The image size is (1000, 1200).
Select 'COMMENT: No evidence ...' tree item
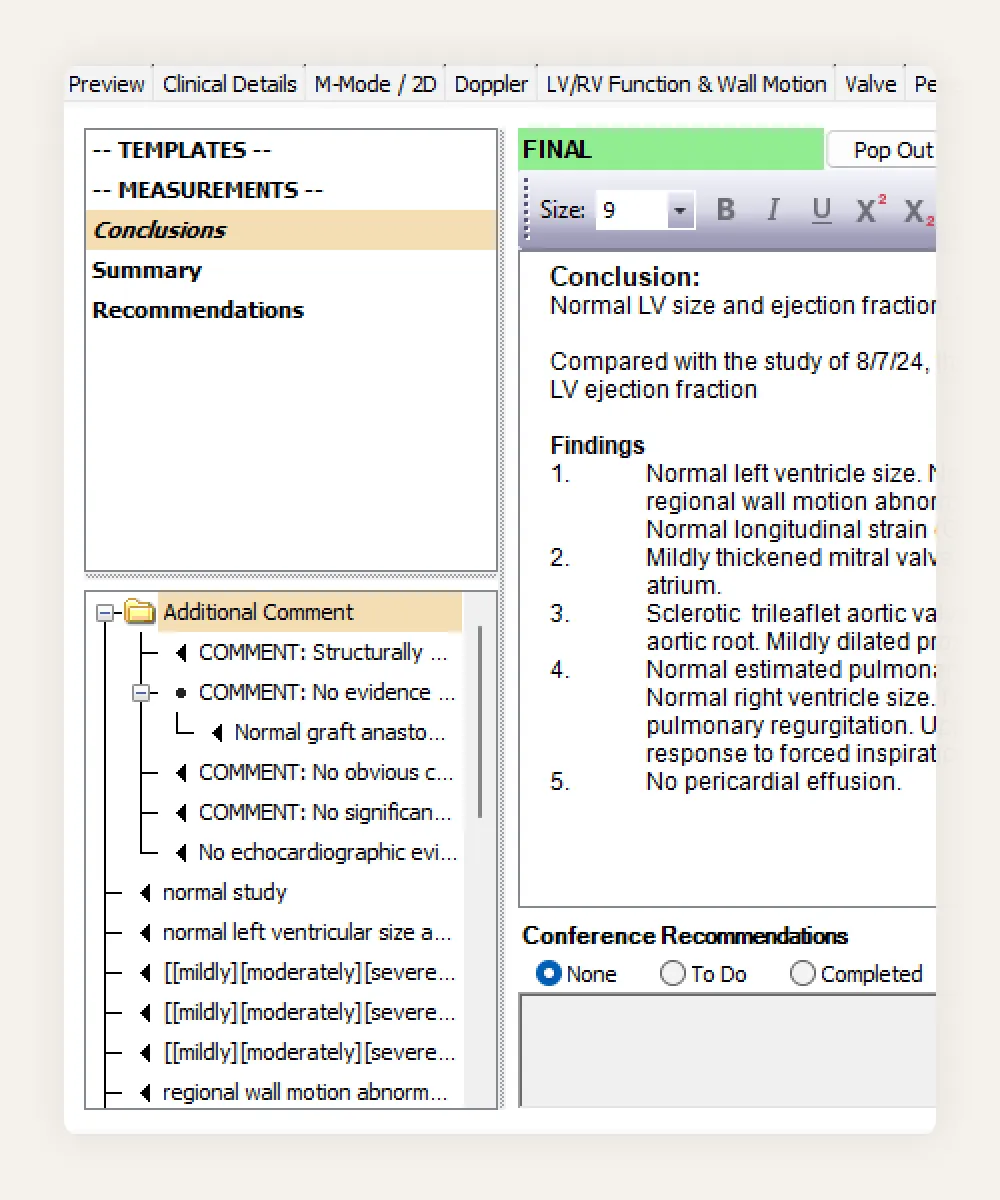tap(327, 692)
